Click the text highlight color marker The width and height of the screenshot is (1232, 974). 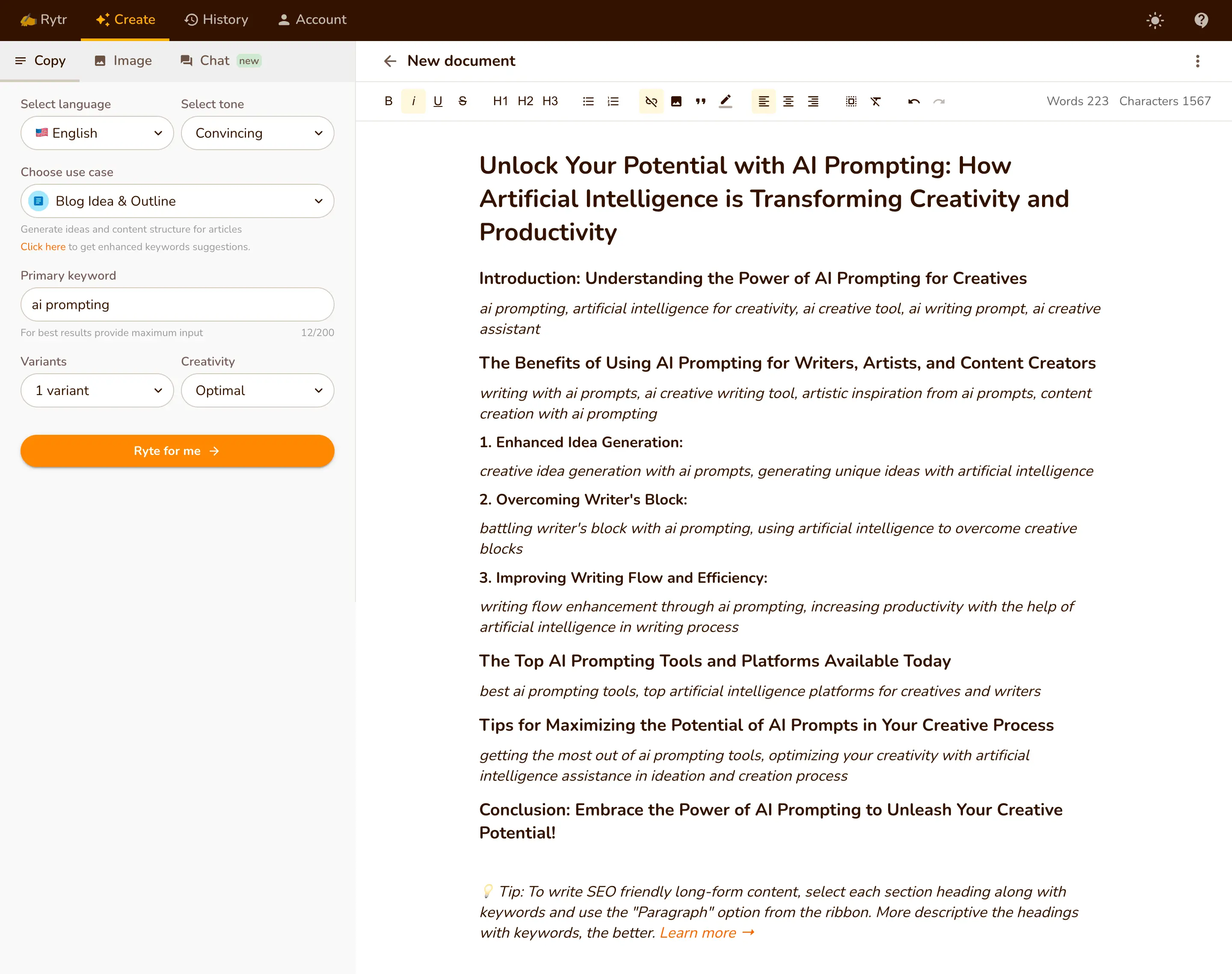coord(725,101)
